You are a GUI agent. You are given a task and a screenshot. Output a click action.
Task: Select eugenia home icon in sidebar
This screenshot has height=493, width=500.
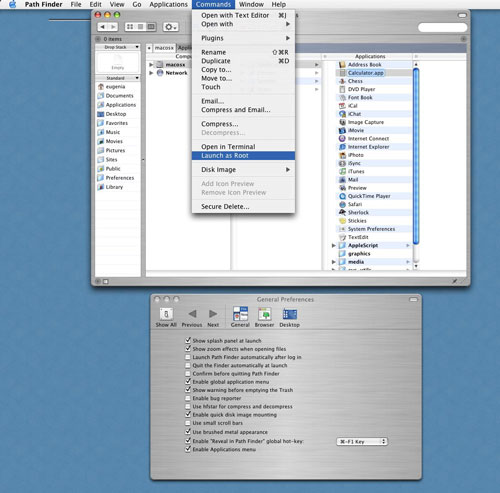(101, 87)
